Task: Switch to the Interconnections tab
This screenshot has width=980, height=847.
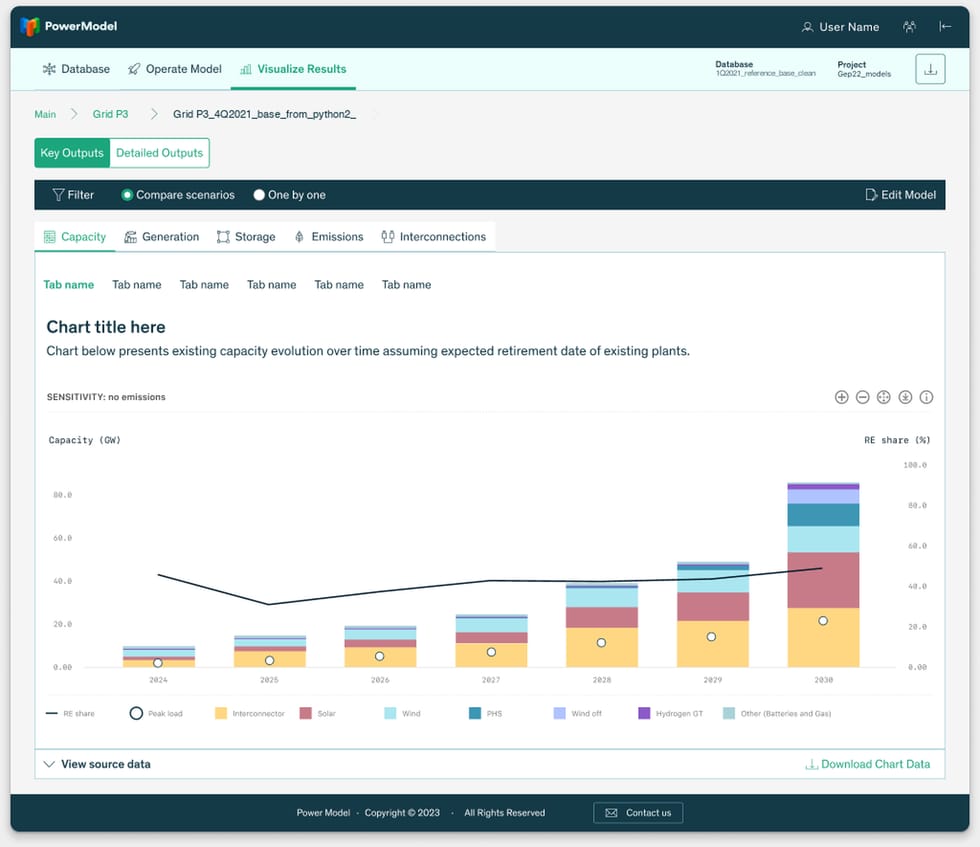Action: point(433,237)
